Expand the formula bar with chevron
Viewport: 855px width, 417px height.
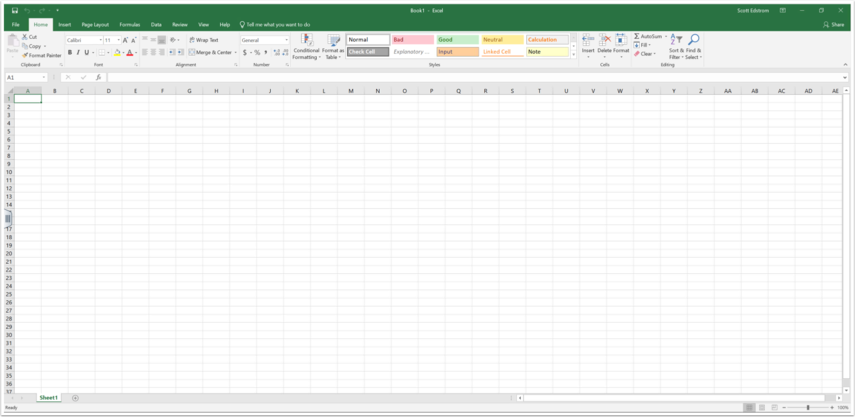(x=845, y=77)
